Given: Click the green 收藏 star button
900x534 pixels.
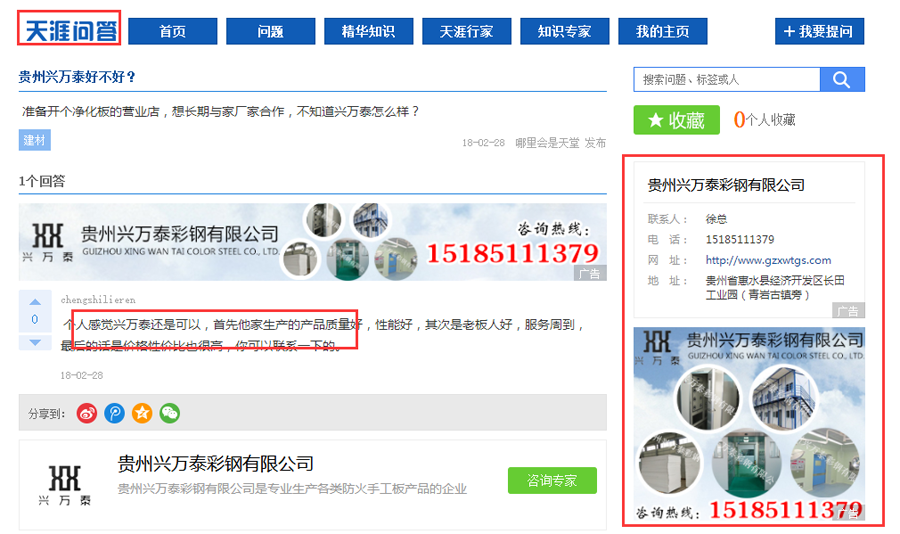Looking at the screenshot, I should coord(676,120).
